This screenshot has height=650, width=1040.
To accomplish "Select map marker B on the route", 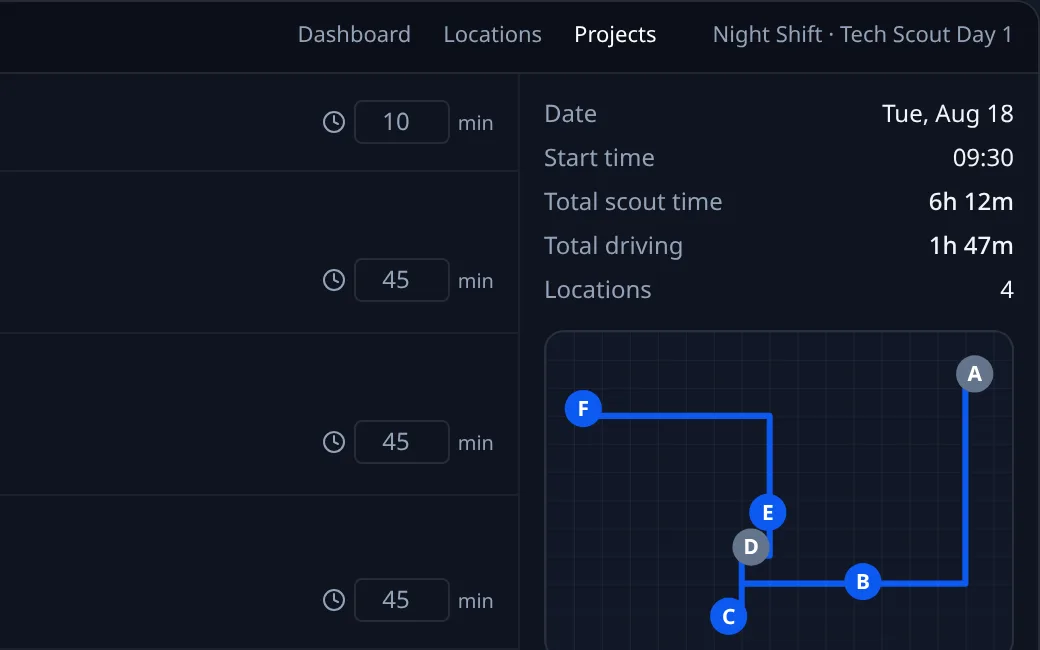I will click(862, 582).
